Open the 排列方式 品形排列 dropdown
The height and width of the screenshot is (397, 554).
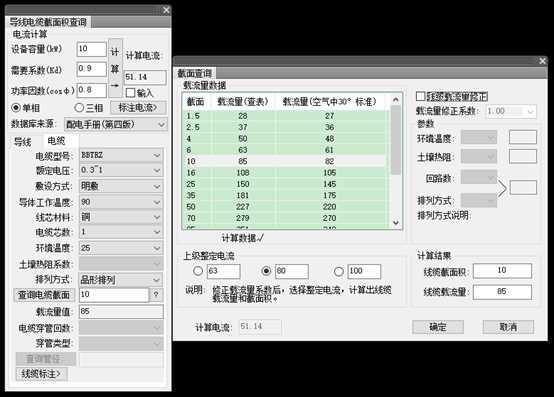[x=121, y=280]
